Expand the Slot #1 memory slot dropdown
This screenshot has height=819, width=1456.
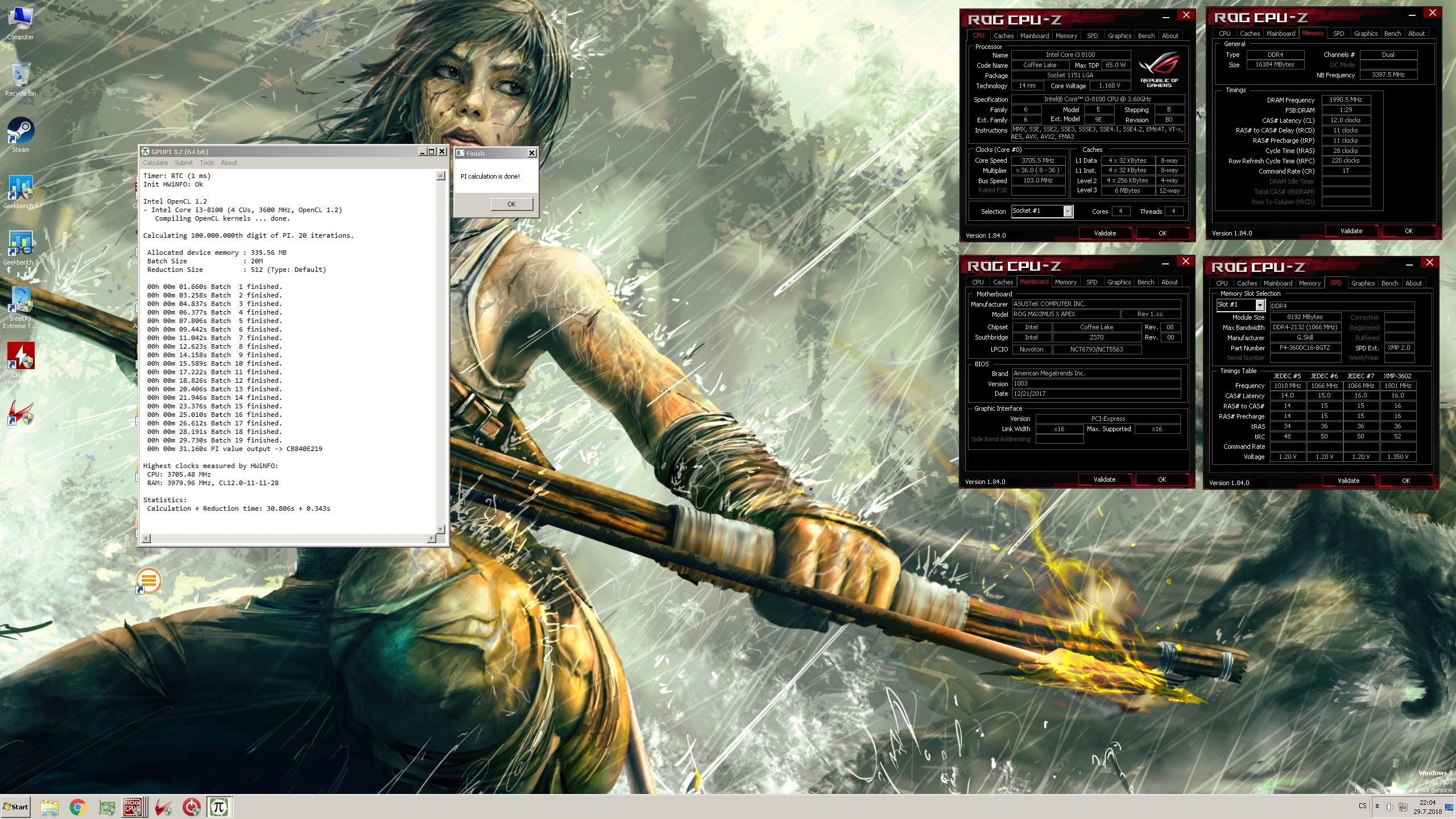point(1259,305)
